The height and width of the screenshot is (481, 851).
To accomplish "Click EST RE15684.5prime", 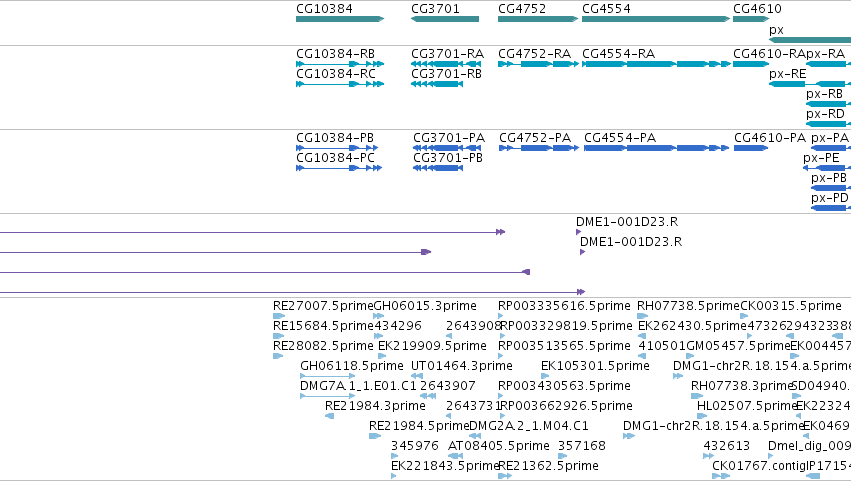I will 323,326.
